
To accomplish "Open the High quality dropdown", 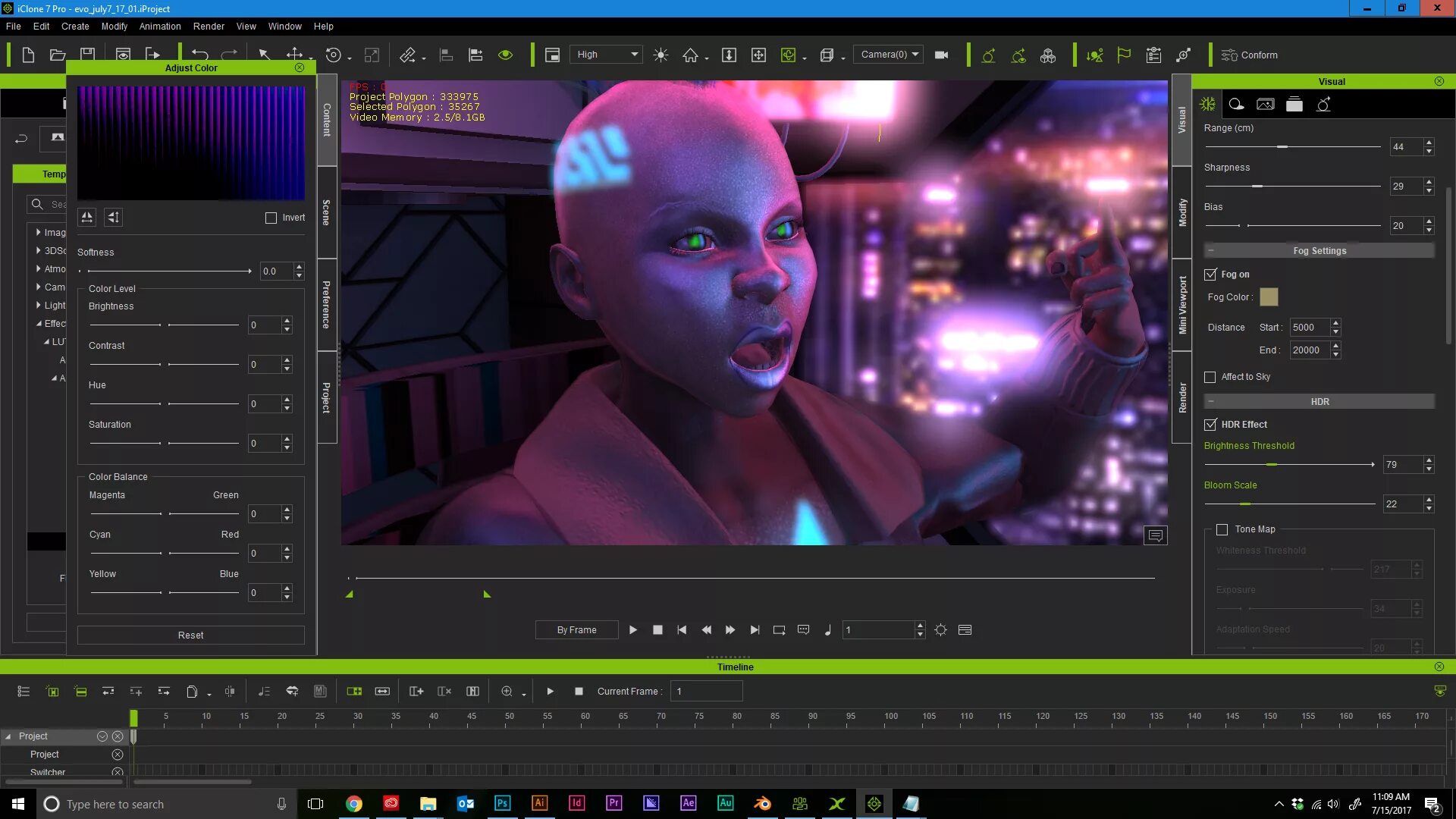I will [605, 54].
